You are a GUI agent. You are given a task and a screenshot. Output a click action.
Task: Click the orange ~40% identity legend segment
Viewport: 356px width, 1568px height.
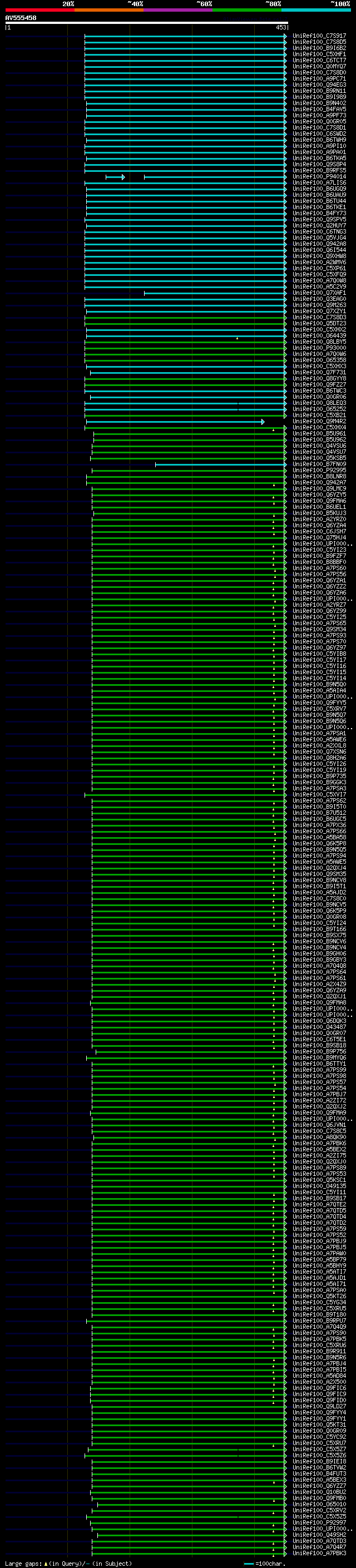coord(109,10)
